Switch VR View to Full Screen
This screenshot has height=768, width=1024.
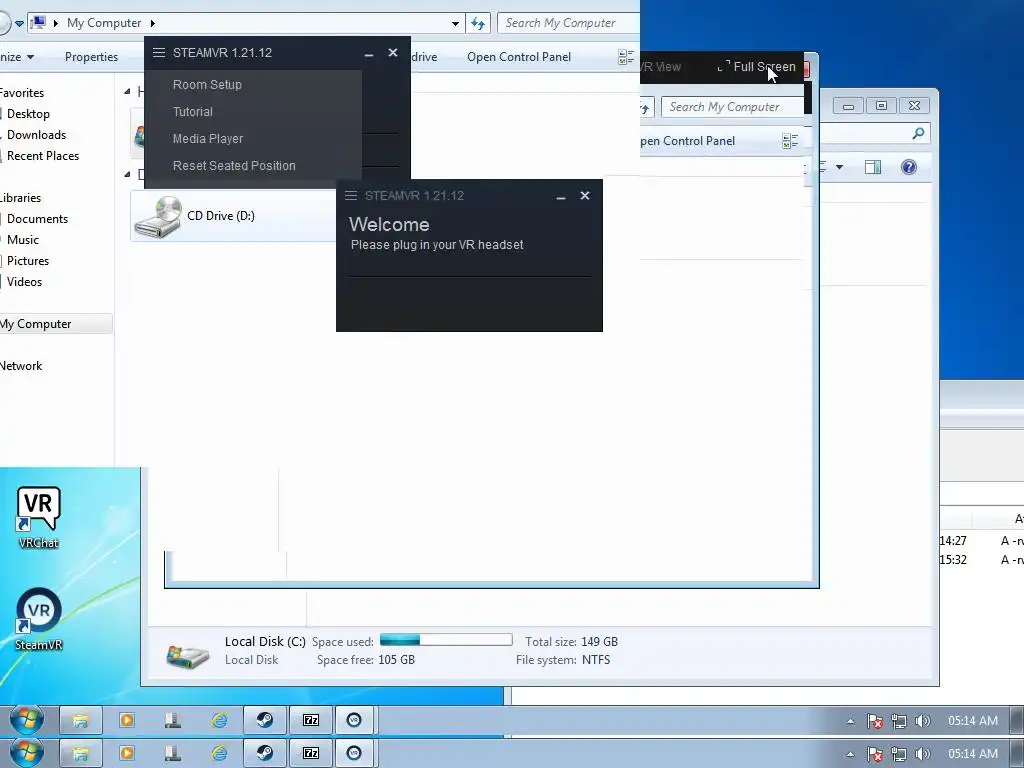pos(756,67)
